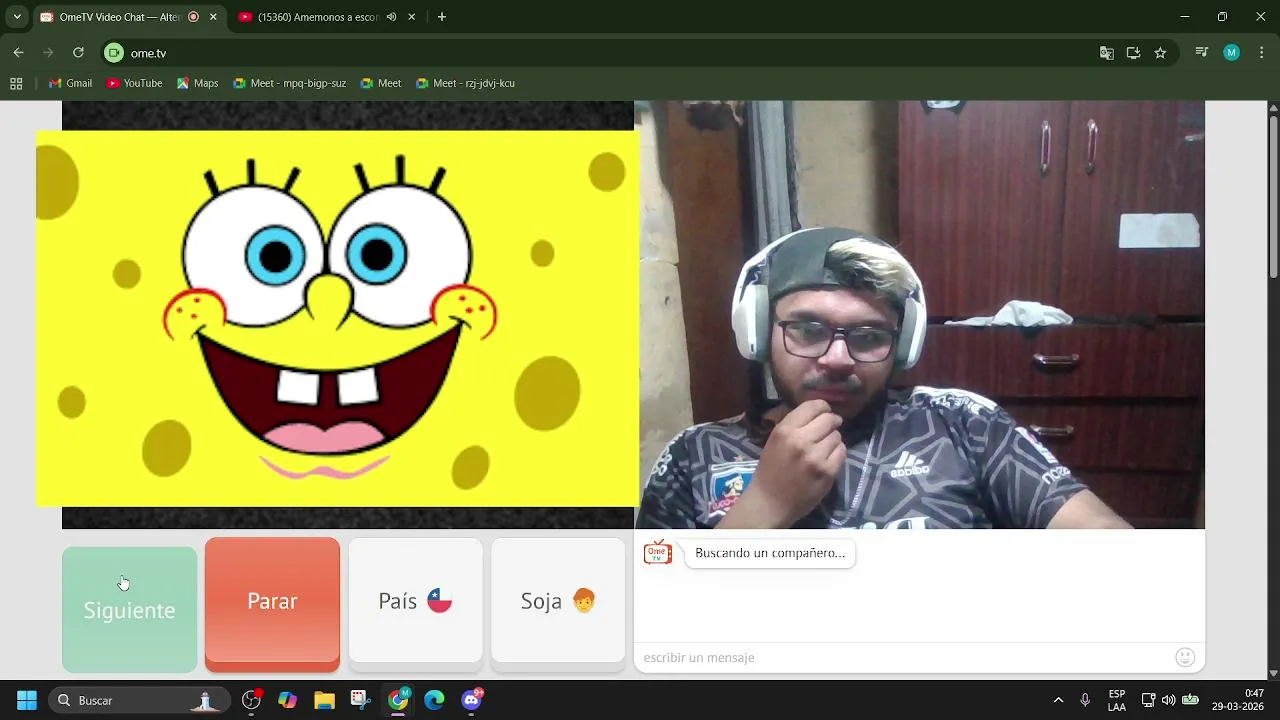This screenshot has width=1280, height=720.
Task: Open File Explorer from the taskbar
Action: pos(324,700)
